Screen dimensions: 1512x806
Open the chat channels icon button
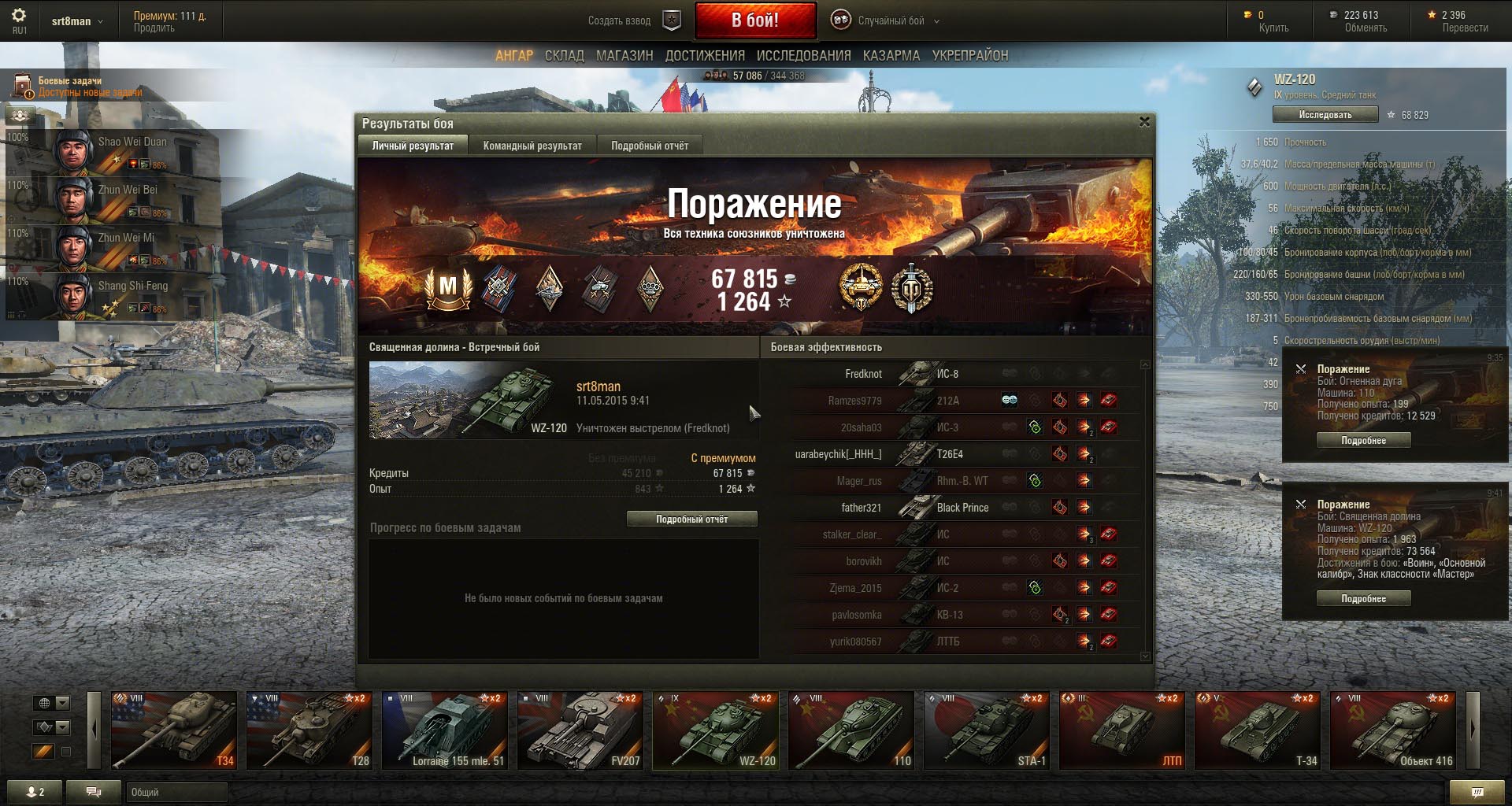(93, 792)
